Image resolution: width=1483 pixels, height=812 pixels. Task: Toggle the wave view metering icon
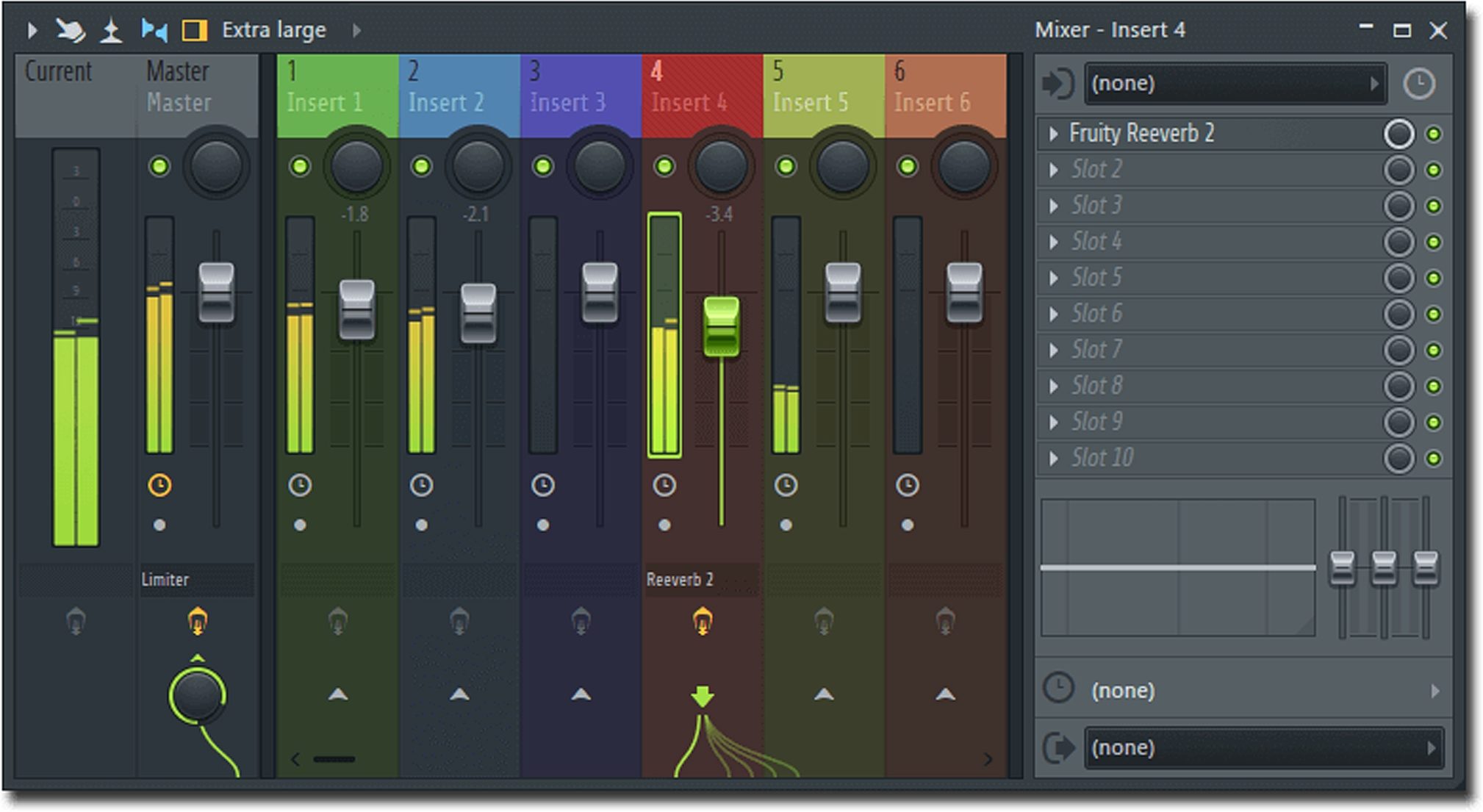154,30
